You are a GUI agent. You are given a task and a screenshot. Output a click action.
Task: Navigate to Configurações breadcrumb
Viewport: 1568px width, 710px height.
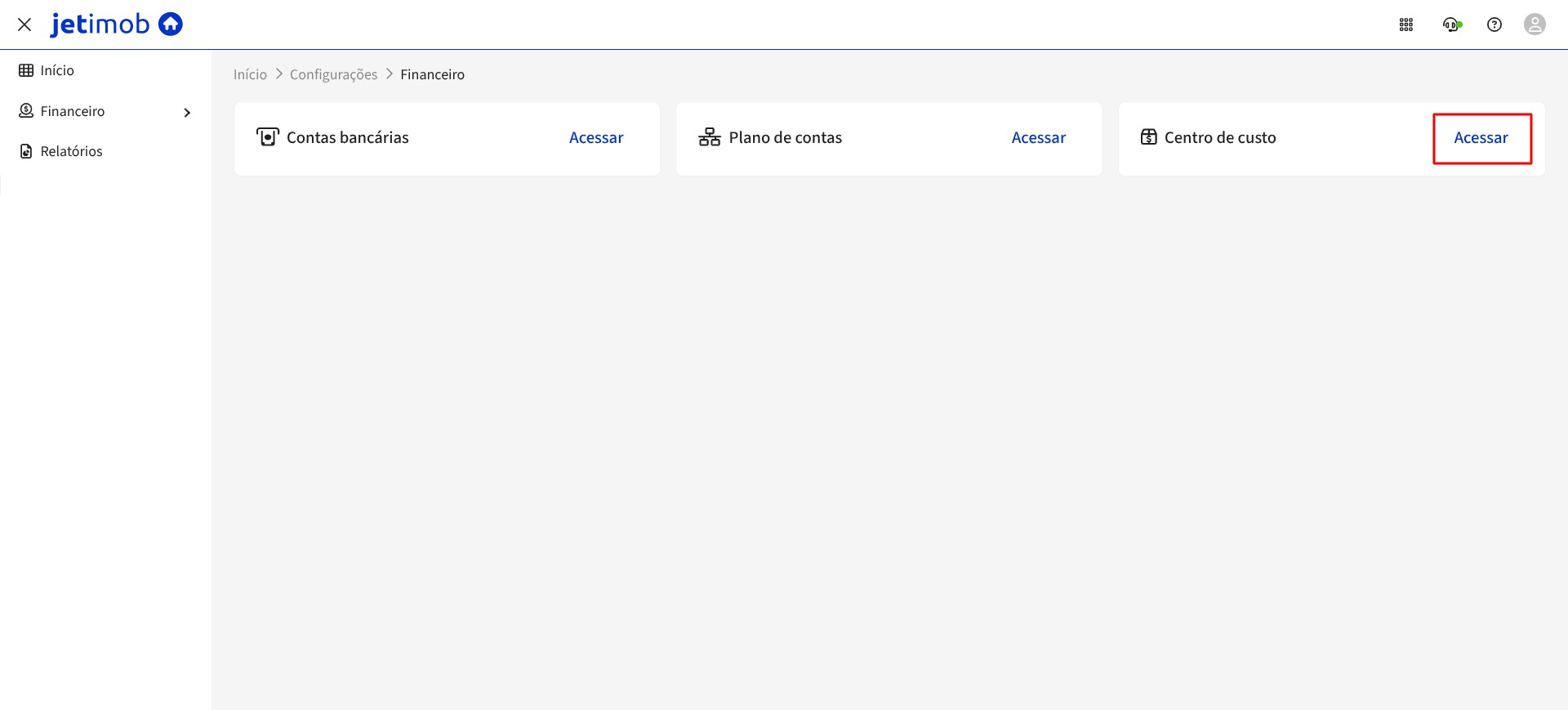pos(333,74)
